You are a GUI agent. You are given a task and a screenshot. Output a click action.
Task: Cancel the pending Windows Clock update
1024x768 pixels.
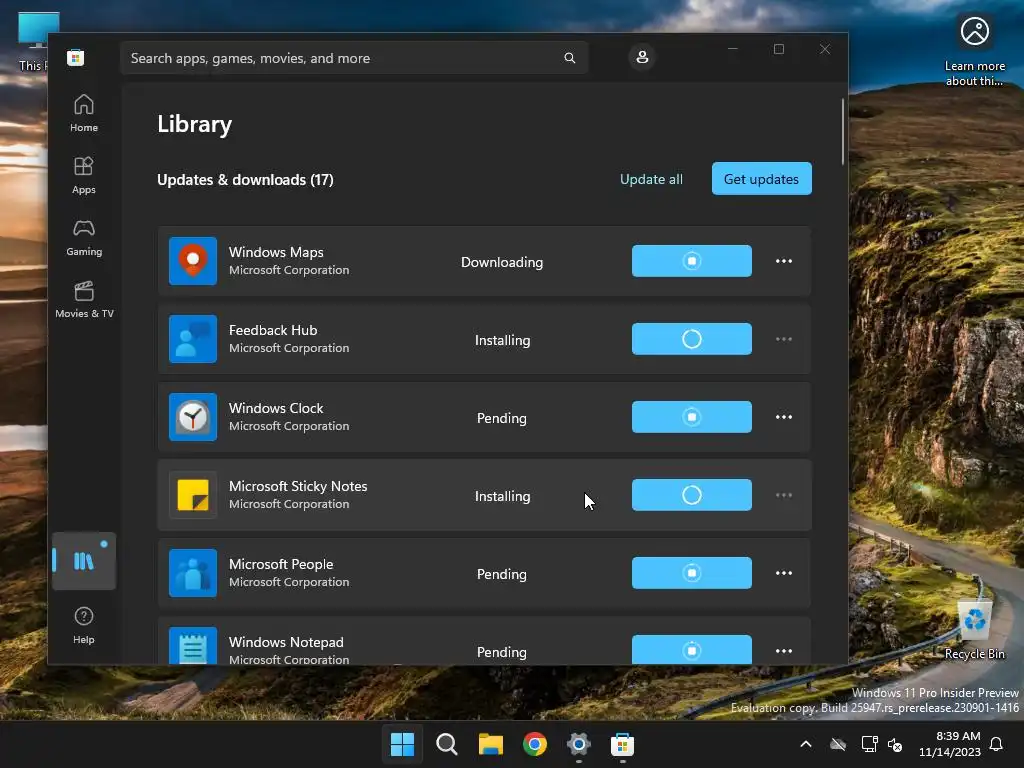pos(692,417)
